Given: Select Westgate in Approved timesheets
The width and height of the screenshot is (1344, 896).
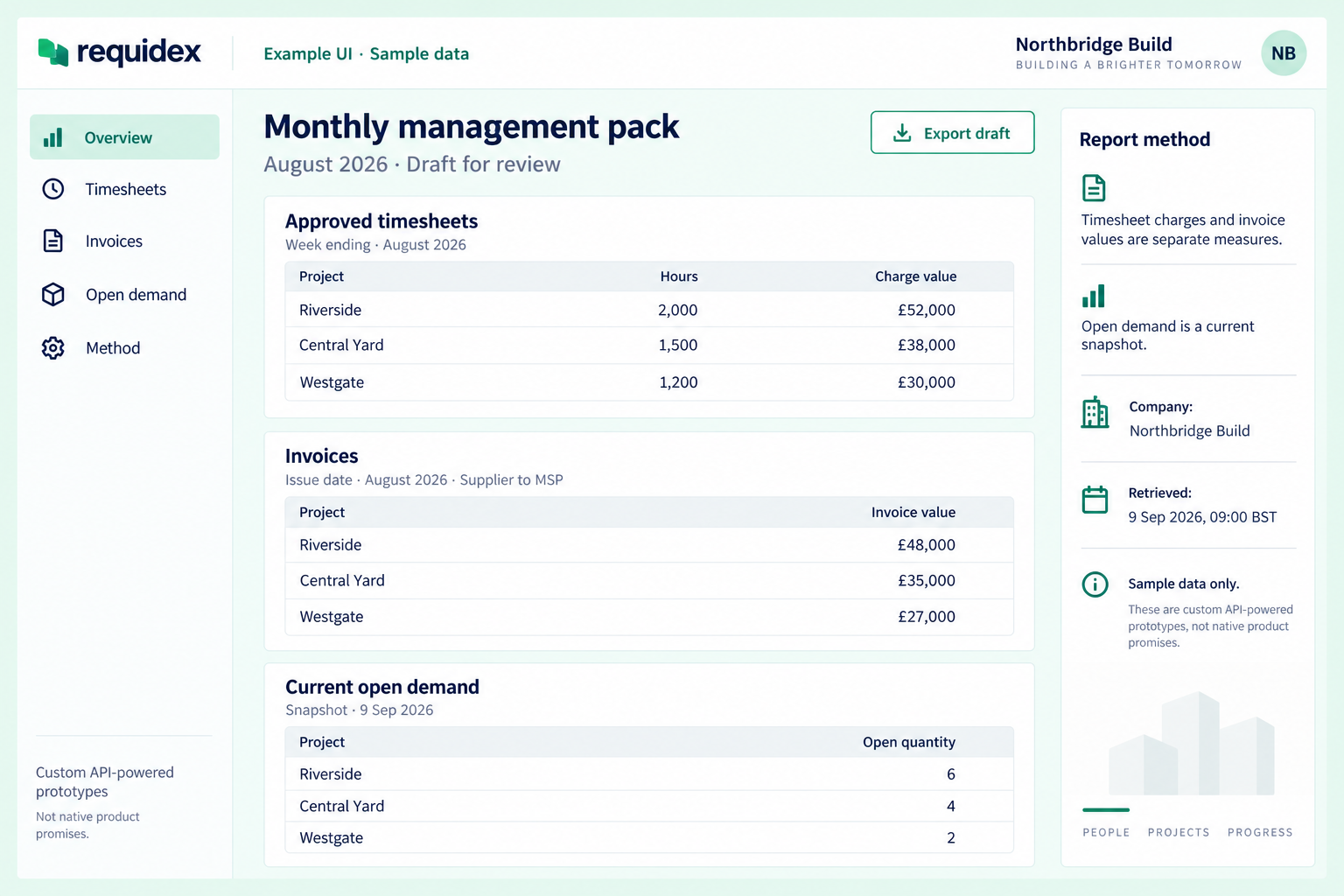Looking at the screenshot, I should click(649, 382).
